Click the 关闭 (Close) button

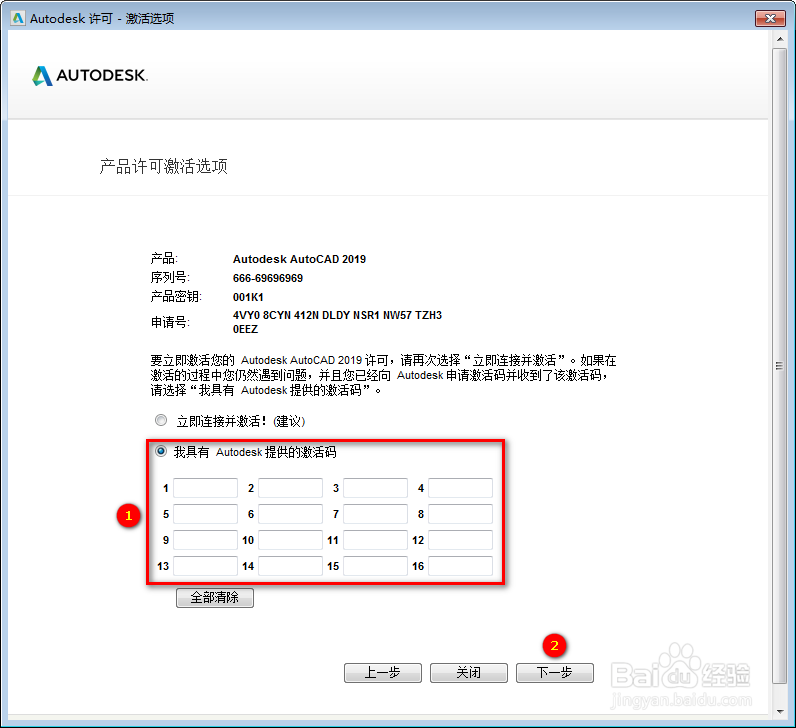click(469, 673)
